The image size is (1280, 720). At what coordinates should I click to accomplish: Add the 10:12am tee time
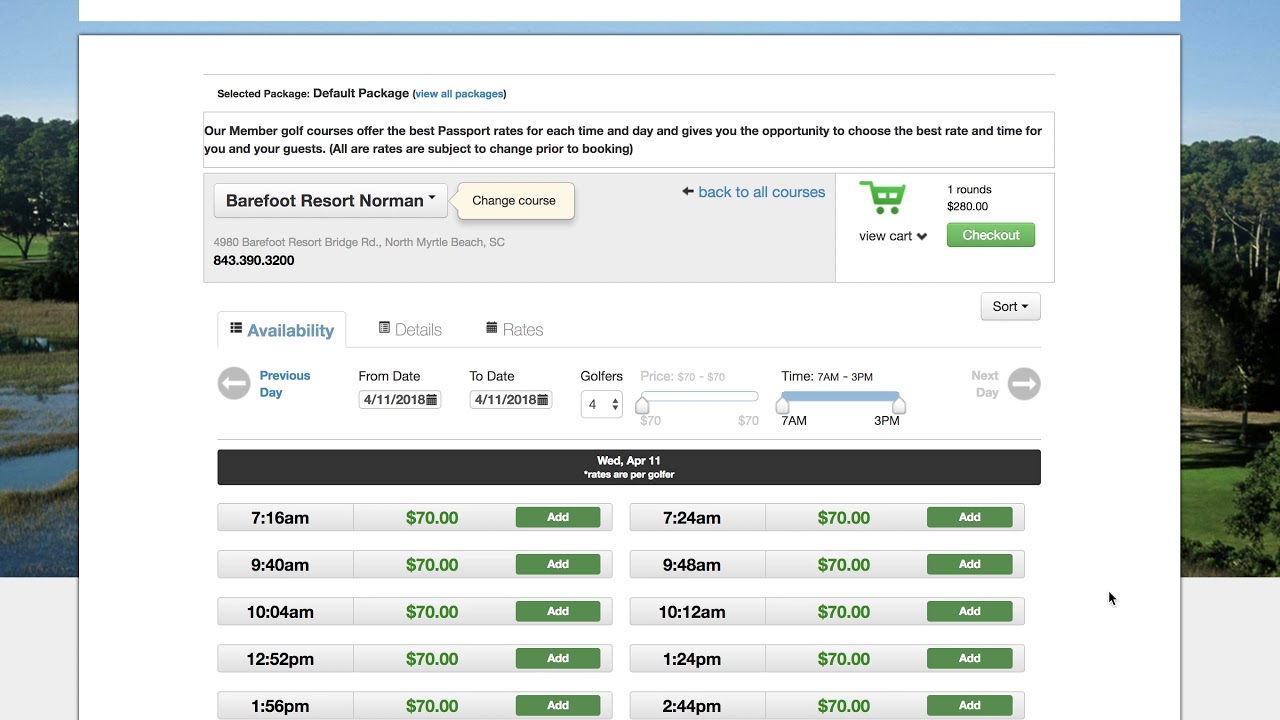(x=970, y=611)
